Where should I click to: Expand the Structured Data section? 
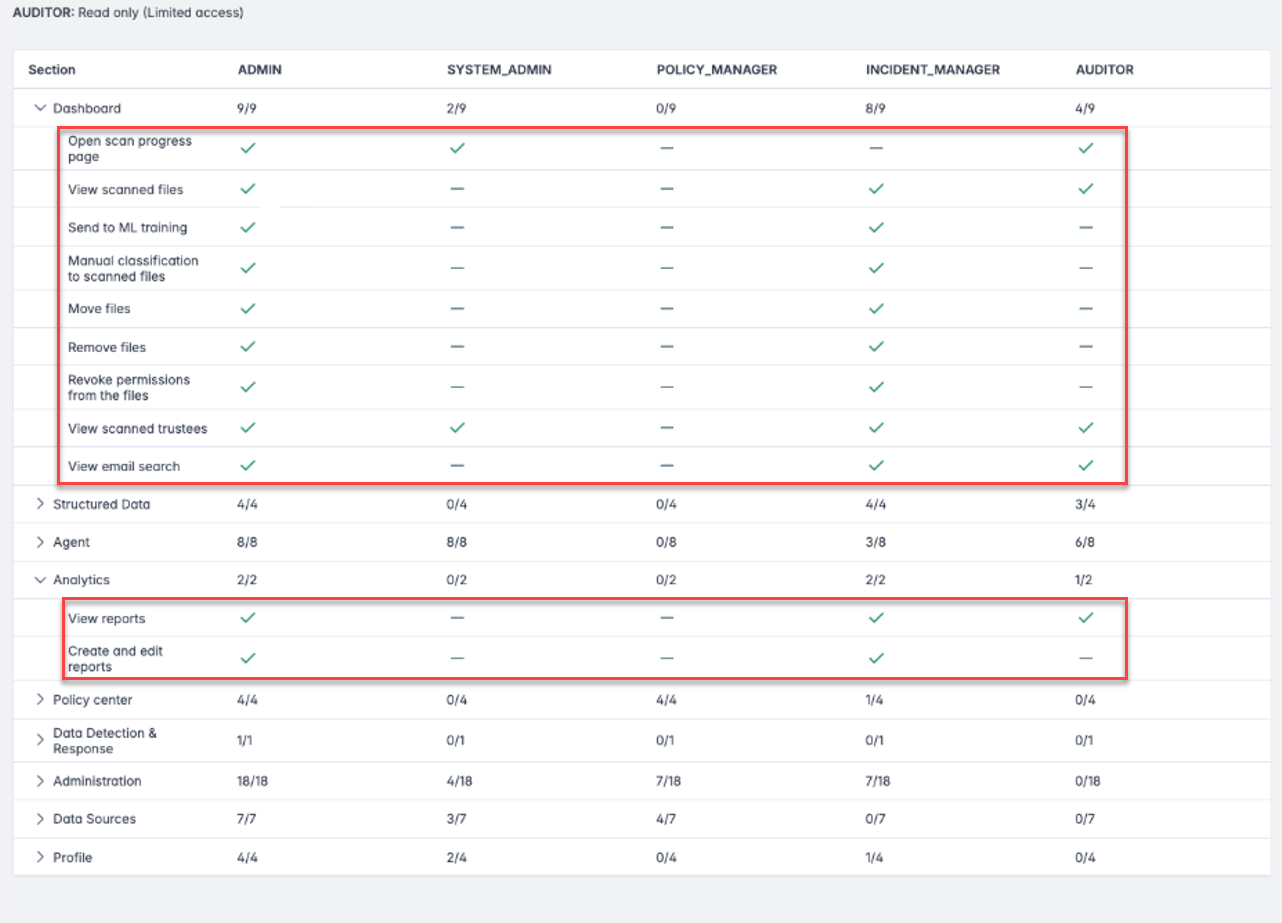tap(40, 504)
